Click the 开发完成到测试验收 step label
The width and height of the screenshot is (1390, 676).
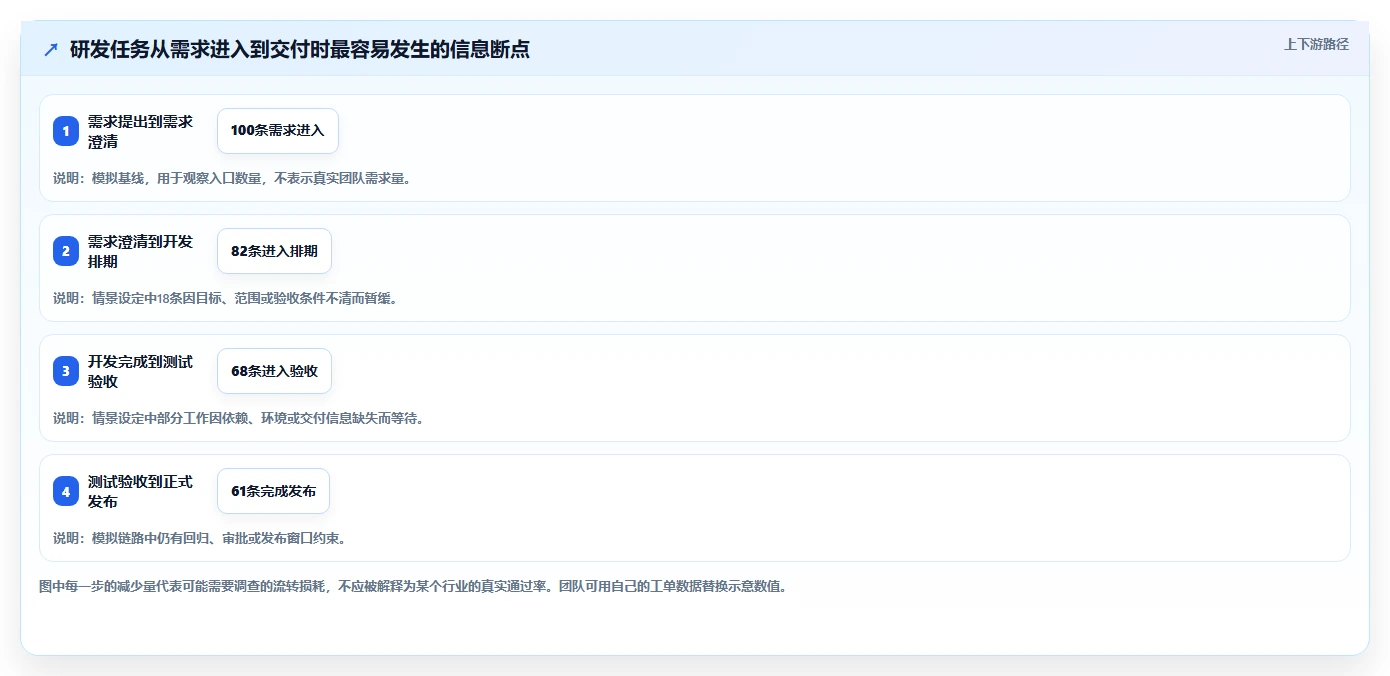tap(141, 371)
